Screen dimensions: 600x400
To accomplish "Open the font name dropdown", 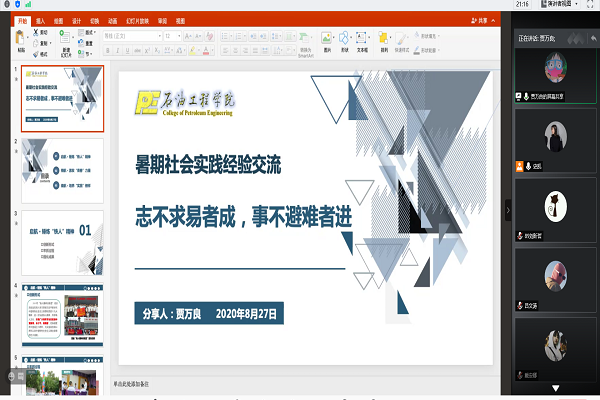I will [134, 35].
